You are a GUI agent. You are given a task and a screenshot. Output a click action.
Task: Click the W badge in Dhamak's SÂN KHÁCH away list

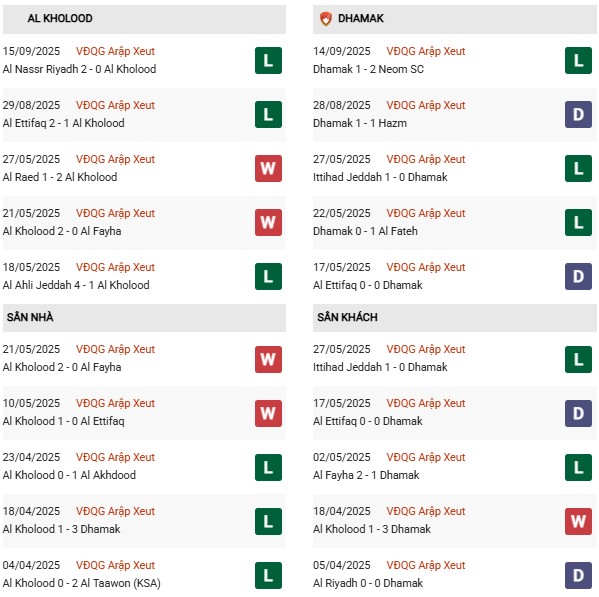click(x=578, y=521)
